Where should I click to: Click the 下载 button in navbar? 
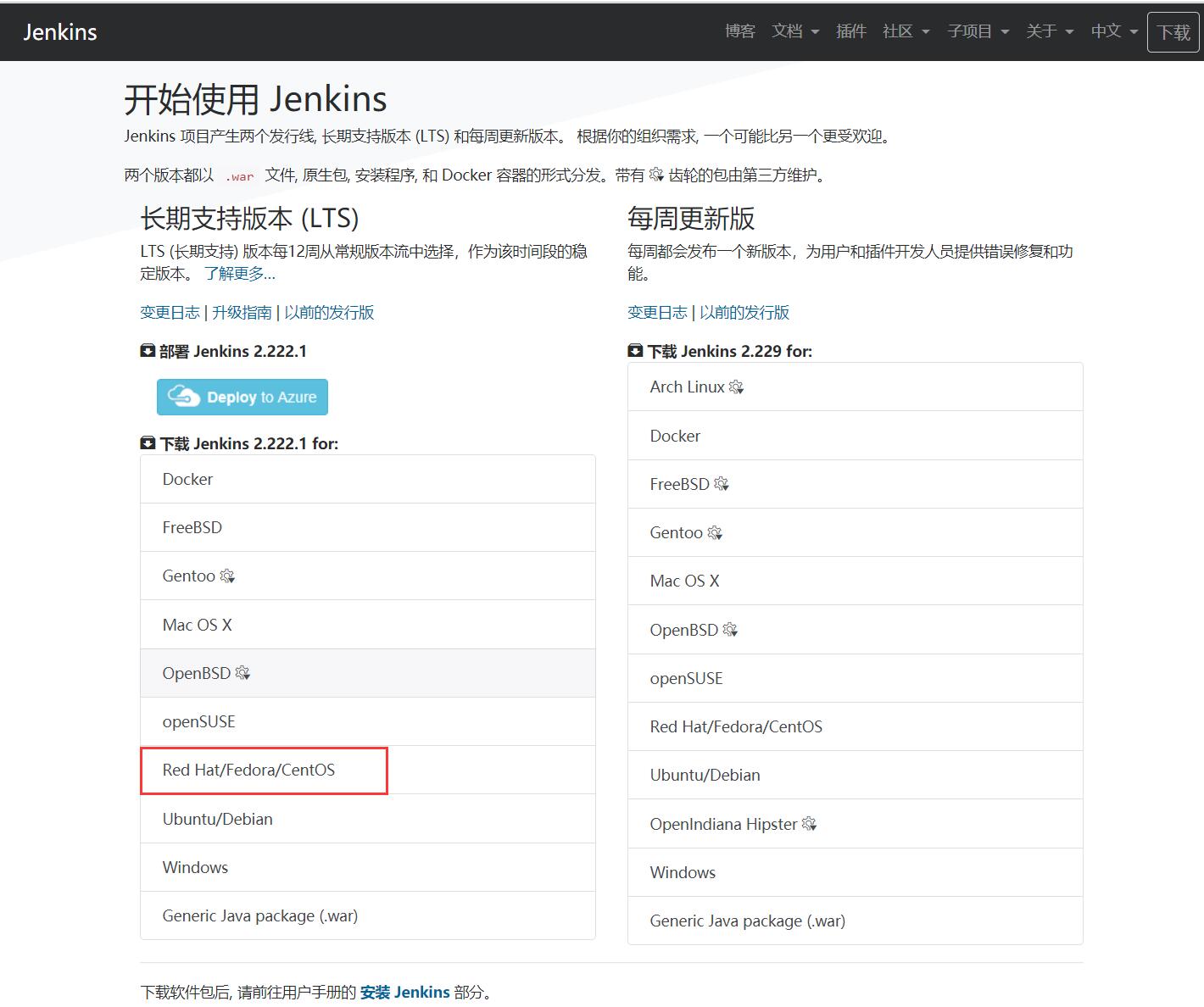pos(1173,32)
